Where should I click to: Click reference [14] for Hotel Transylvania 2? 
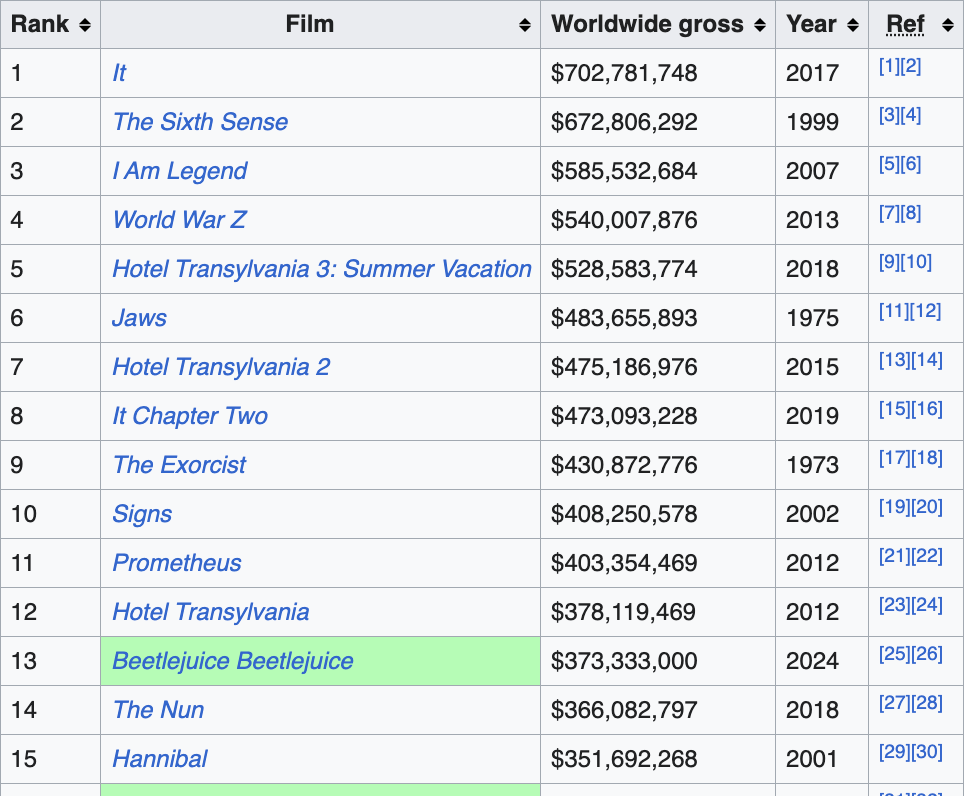click(927, 360)
